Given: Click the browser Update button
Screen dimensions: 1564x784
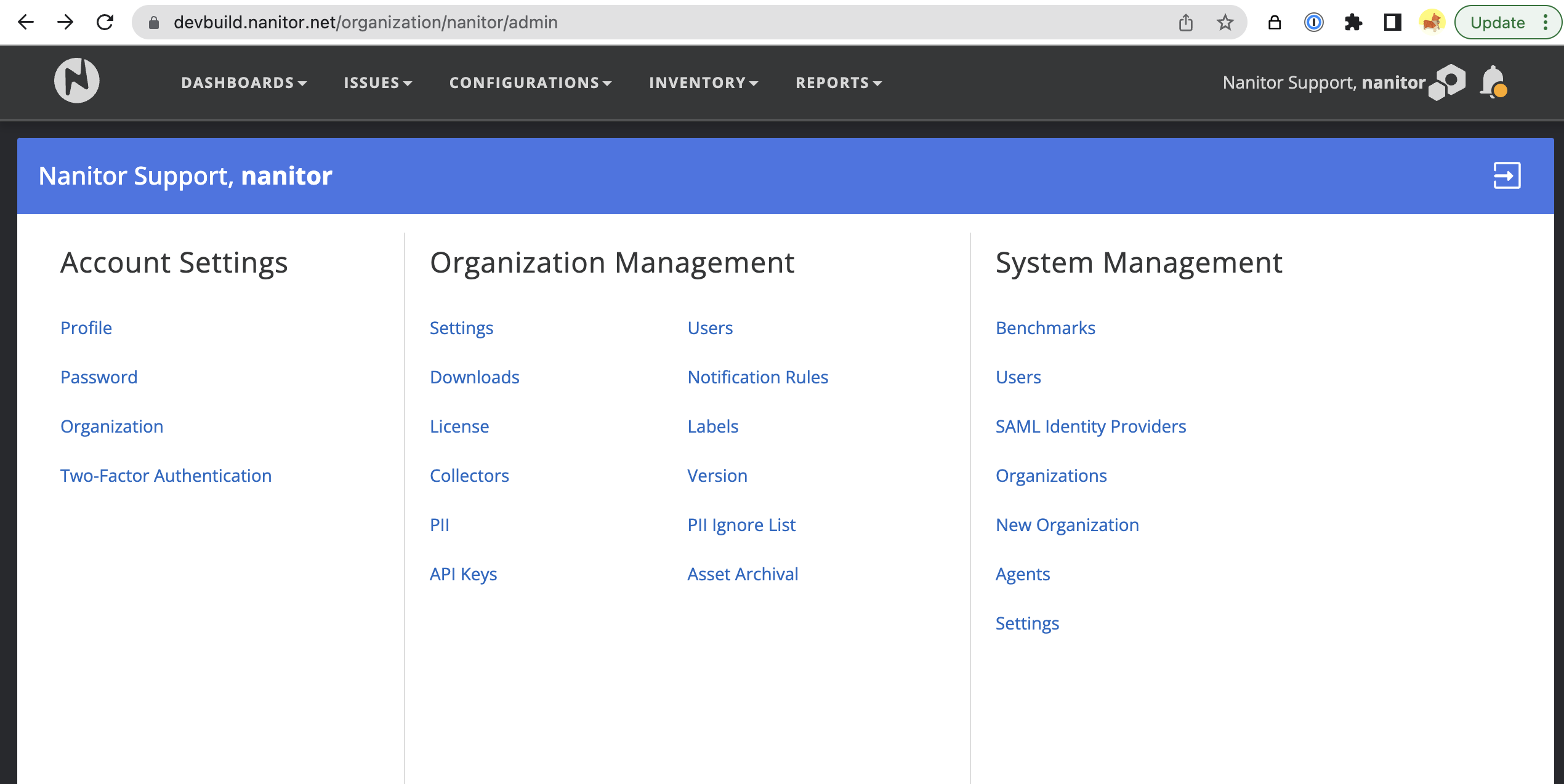Looking at the screenshot, I should 1497,23.
